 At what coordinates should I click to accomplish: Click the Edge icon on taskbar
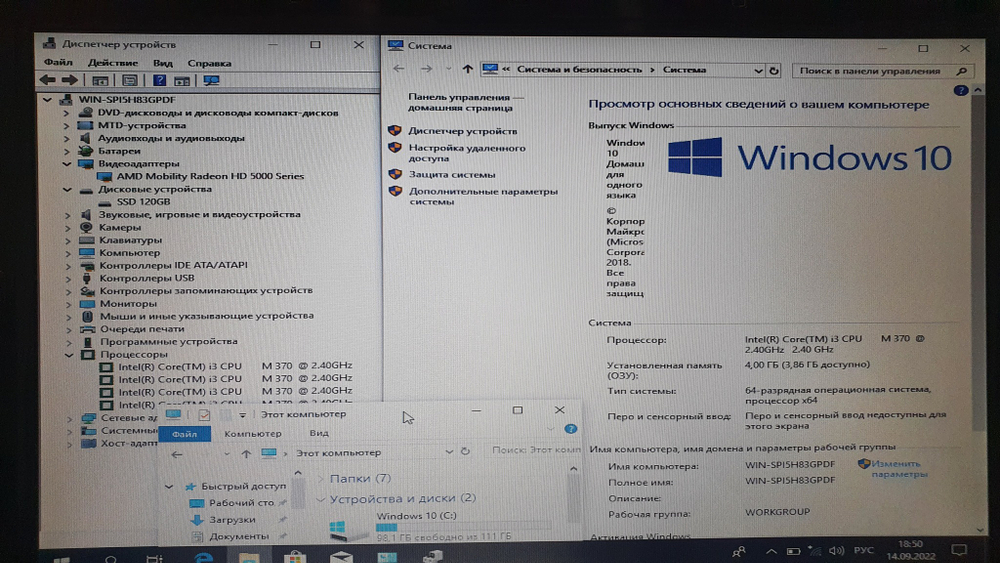pyautogui.click(x=204, y=557)
